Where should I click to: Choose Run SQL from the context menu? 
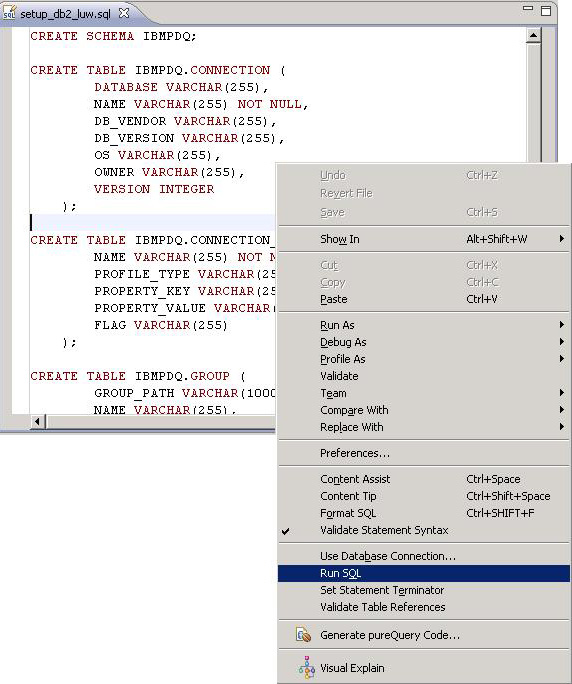[424, 573]
